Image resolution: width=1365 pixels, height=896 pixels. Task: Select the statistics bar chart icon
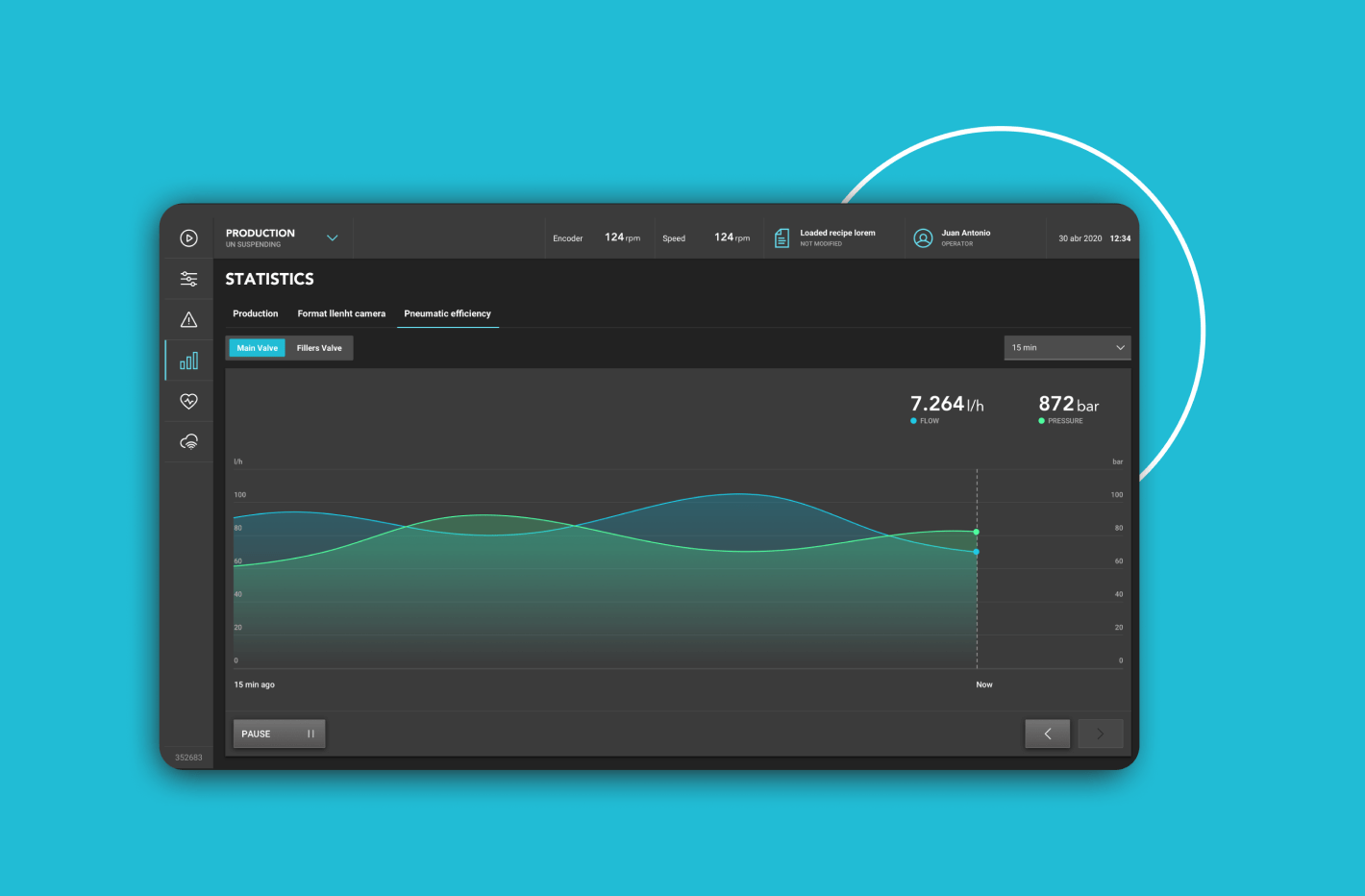188,361
